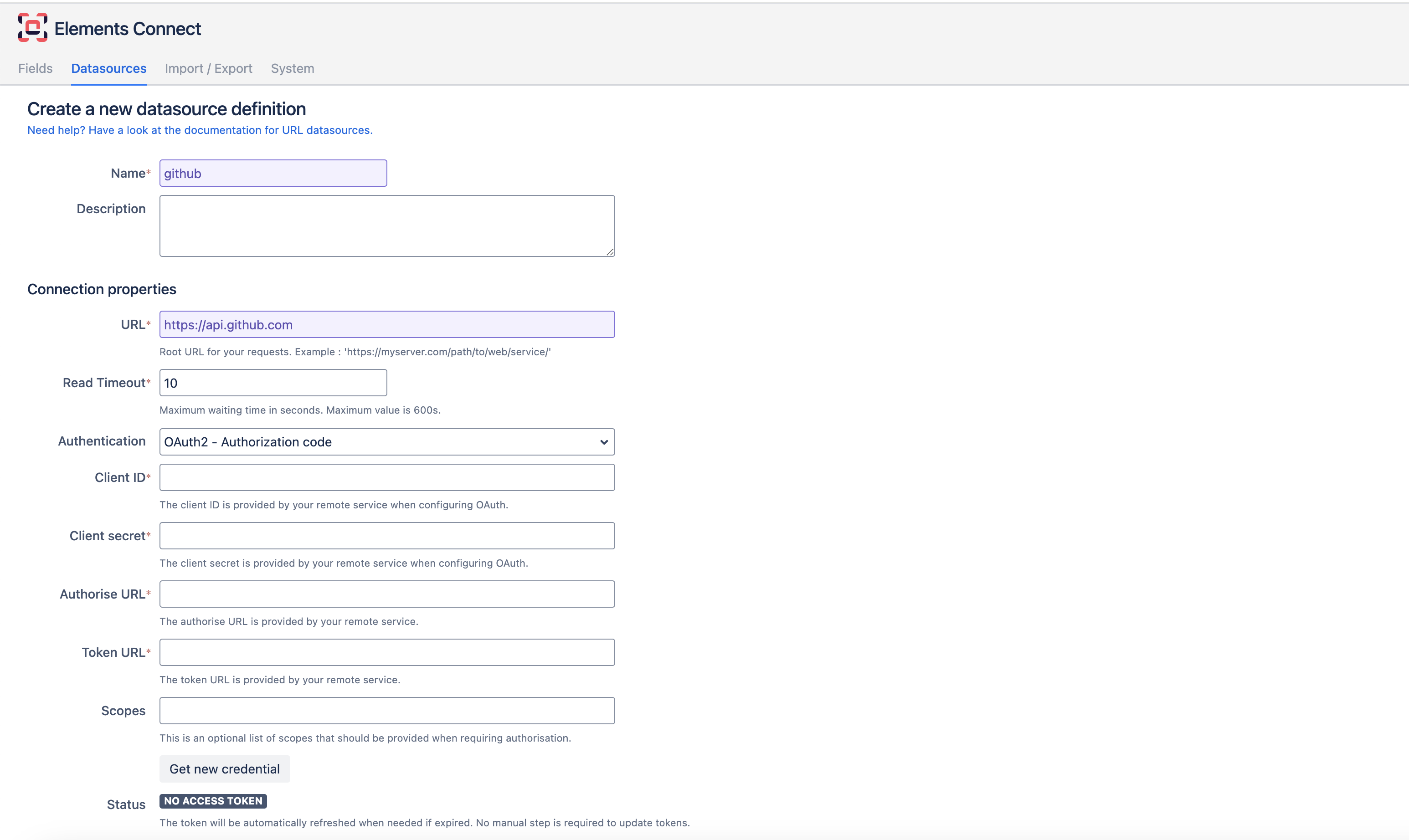Switch to the Datasources tab
Viewport: 1409px width, 840px height.
pos(109,68)
